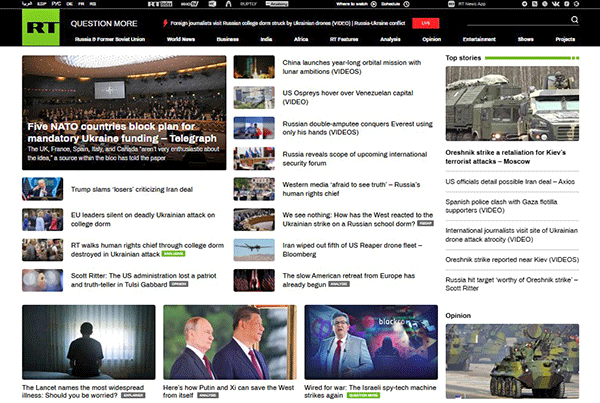Open the Shows section
This screenshot has width=600, height=403.
pos(525,39)
